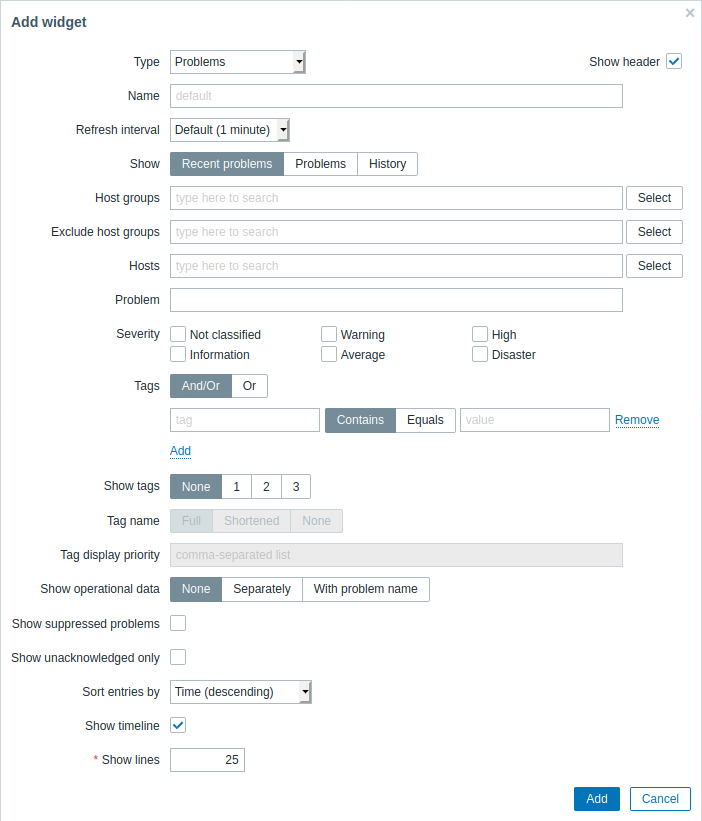Add another tag filter row
This screenshot has height=821, width=702.
180,451
